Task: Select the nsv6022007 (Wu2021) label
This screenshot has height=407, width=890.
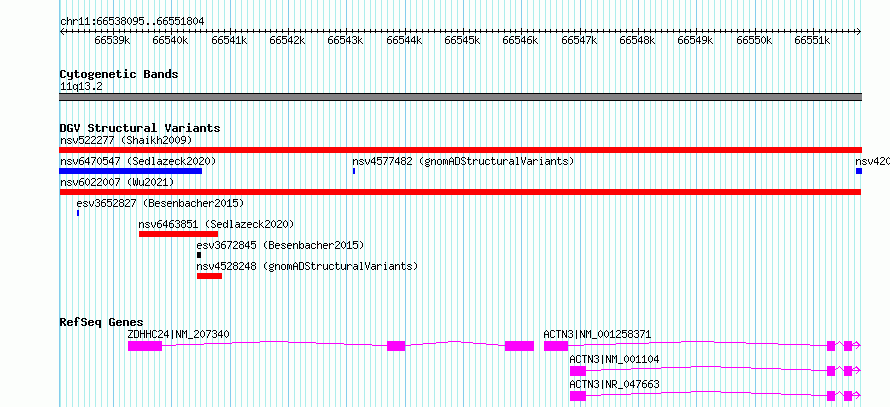Action: pos(117,182)
